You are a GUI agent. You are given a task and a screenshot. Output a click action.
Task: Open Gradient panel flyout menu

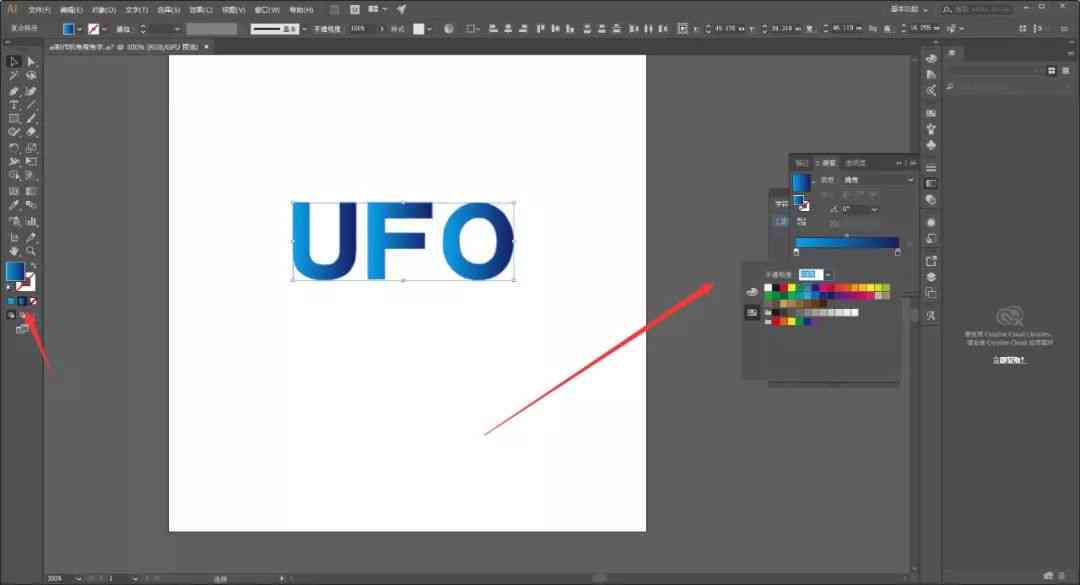coord(913,163)
